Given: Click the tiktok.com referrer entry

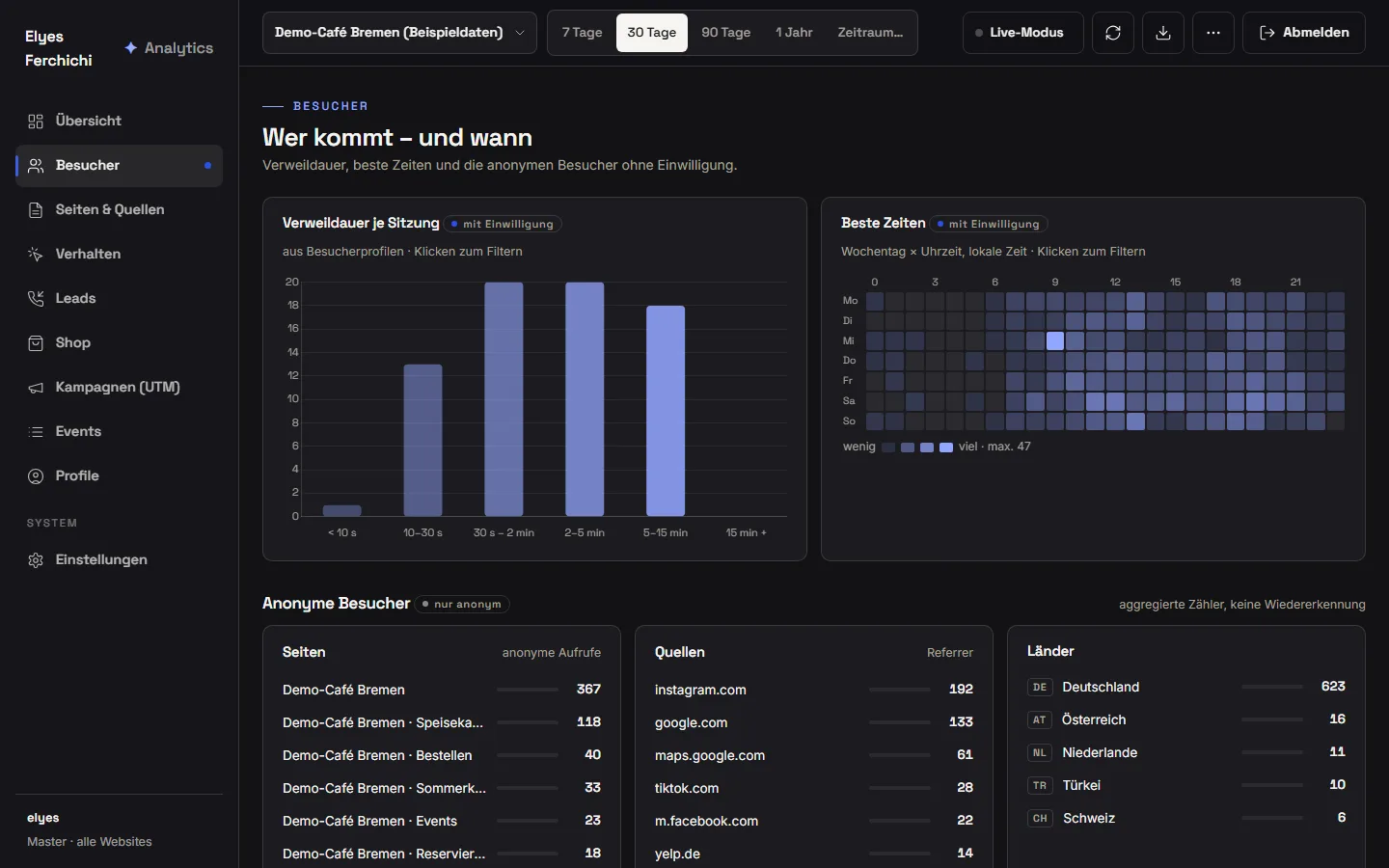Looking at the screenshot, I should (x=814, y=788).
